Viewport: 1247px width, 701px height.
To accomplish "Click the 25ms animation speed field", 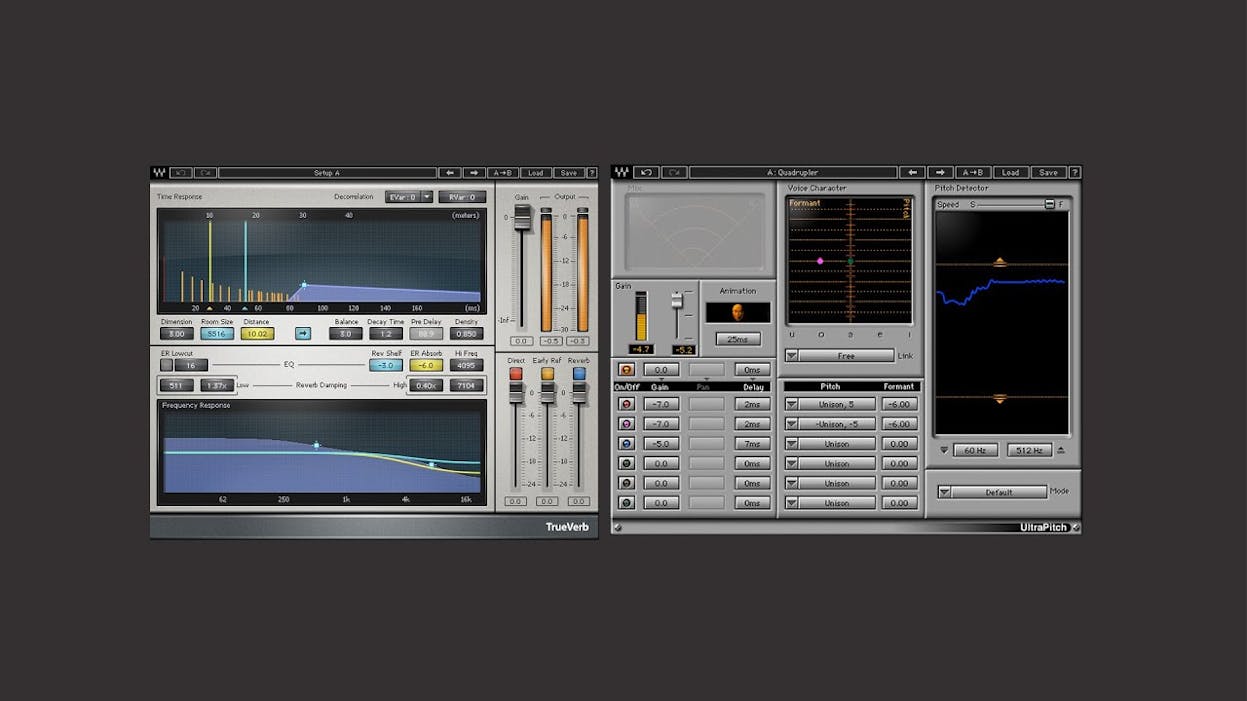I will (739, 338).
